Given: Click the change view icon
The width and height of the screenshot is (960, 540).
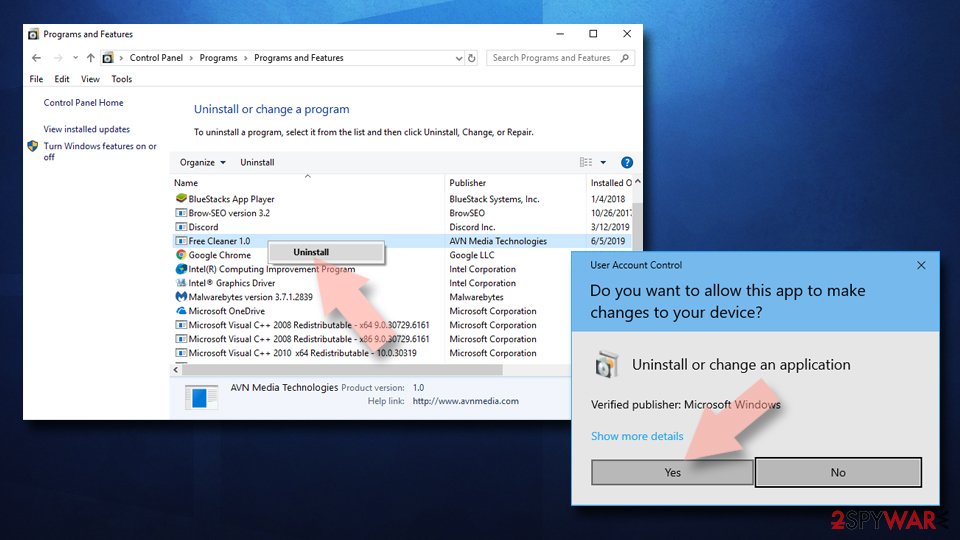Looking at the screenshot, I should (x=586, y=162).
